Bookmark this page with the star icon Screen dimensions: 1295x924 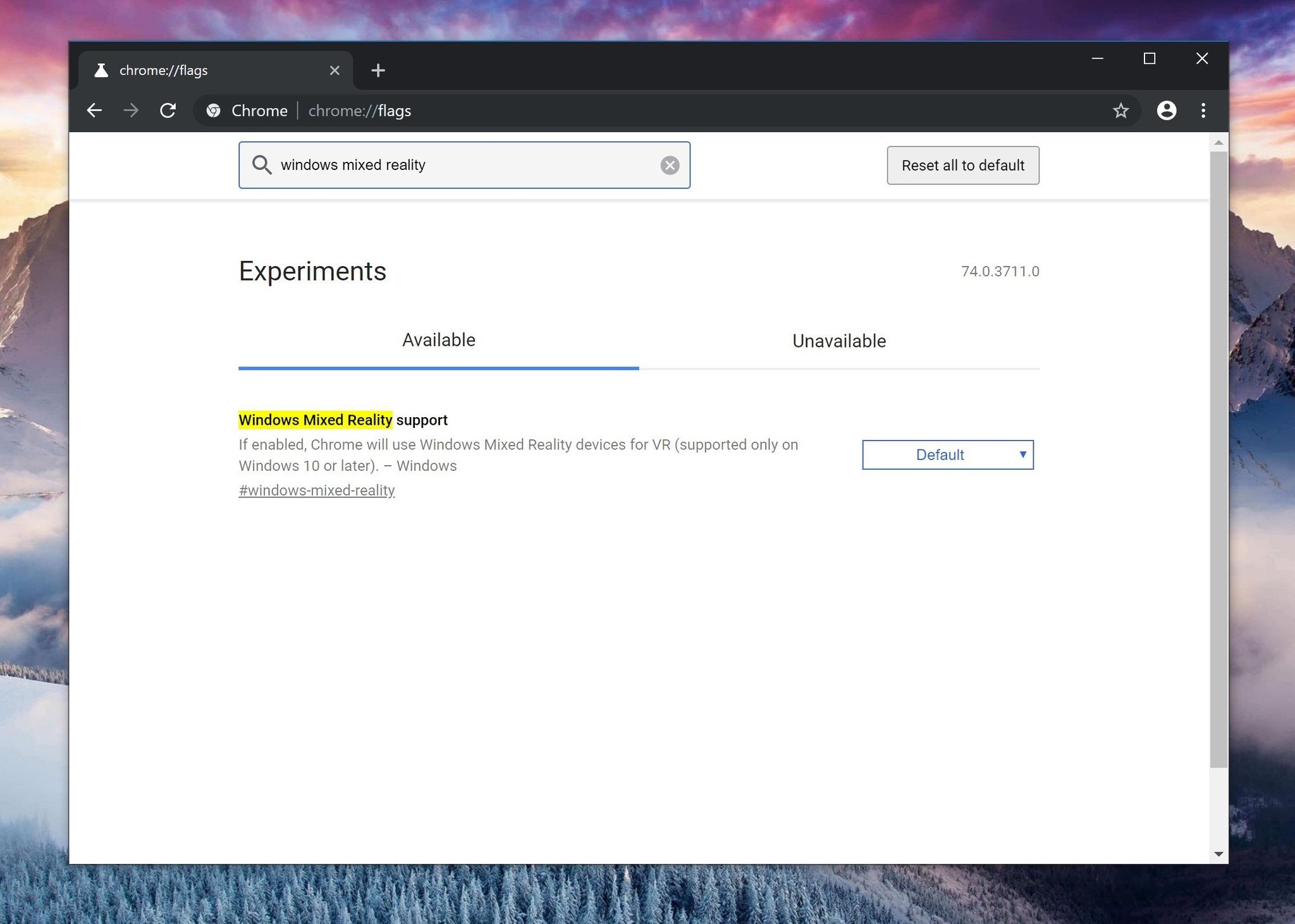pyautogui.click(x=1120, y=111)
